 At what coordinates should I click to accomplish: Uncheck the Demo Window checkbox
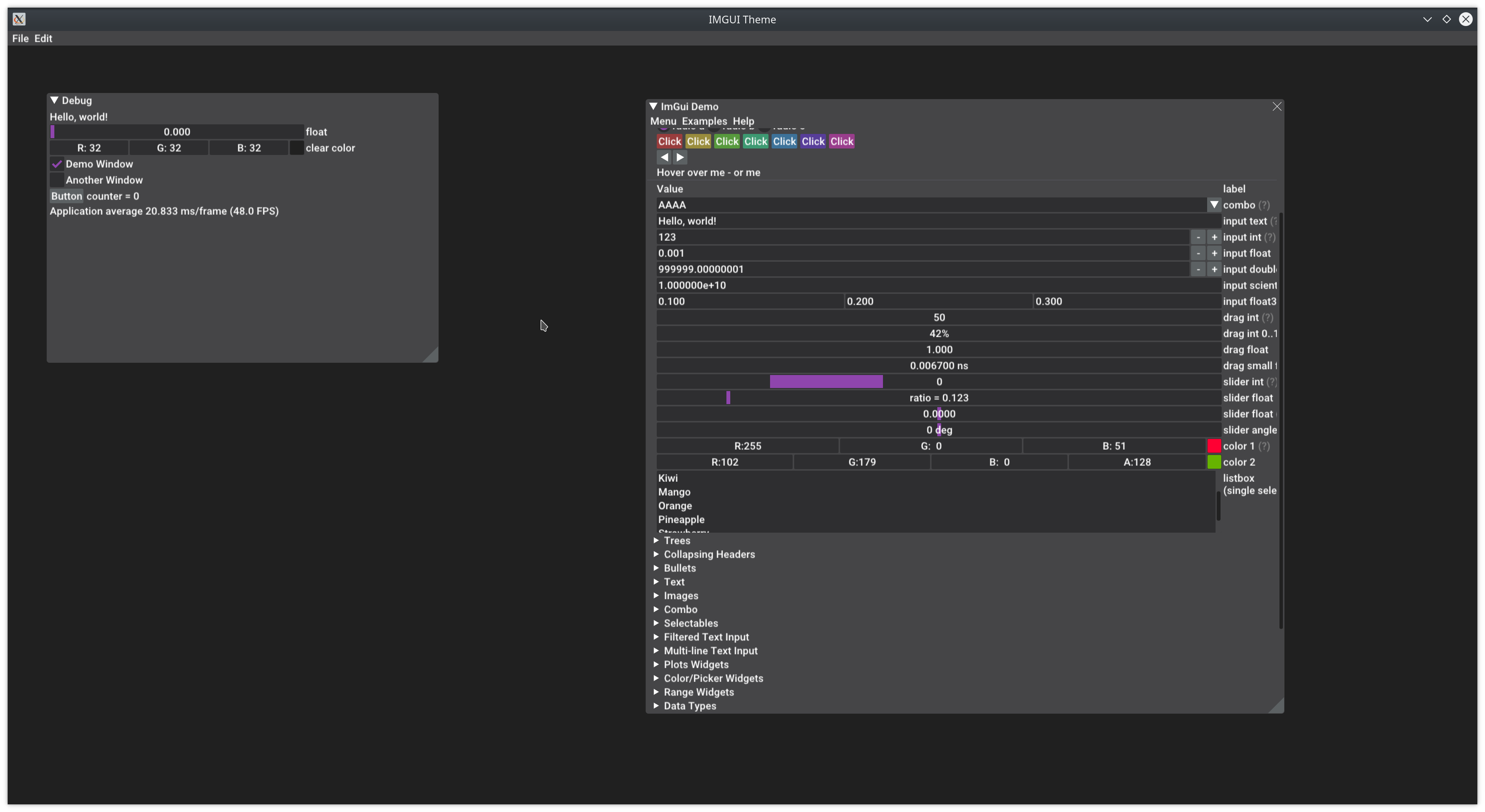[x=57, y=164]
